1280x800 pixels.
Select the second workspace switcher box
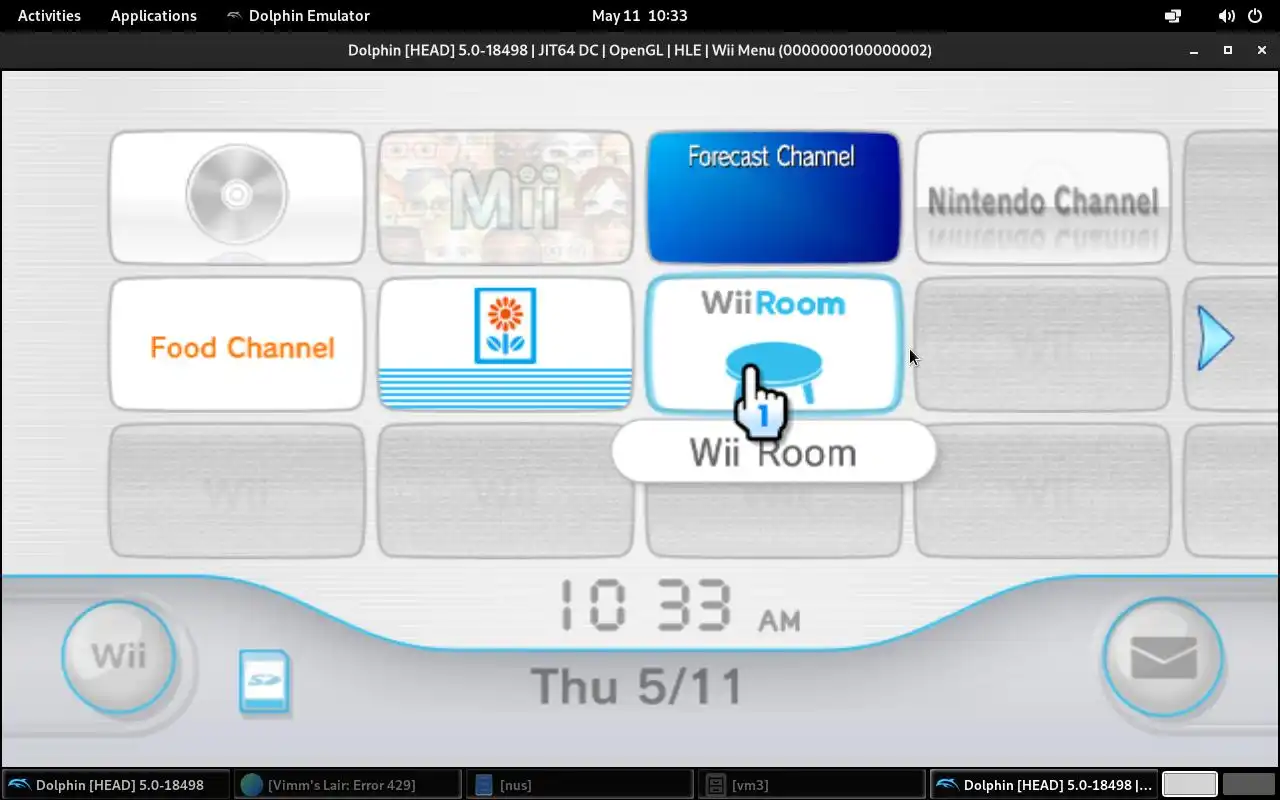1249,785
